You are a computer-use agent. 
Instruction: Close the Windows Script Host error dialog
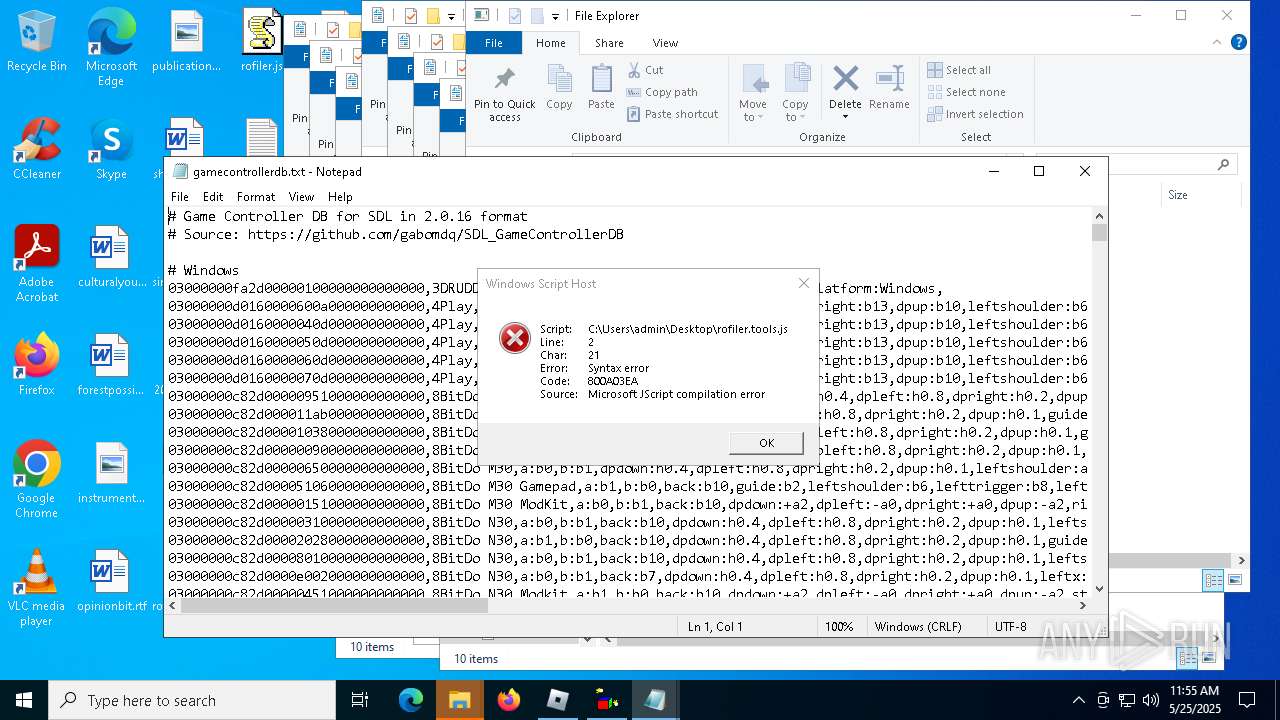click(803, 283)
